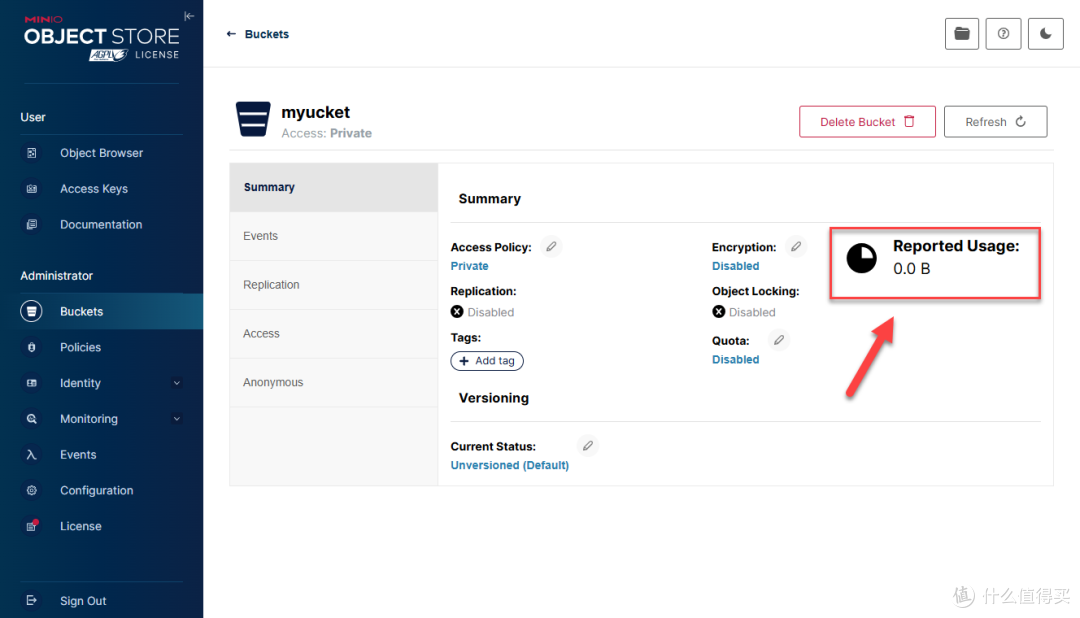Click the lambda Events icon in the sidebar
The image size is (1080, 618).
32,455
